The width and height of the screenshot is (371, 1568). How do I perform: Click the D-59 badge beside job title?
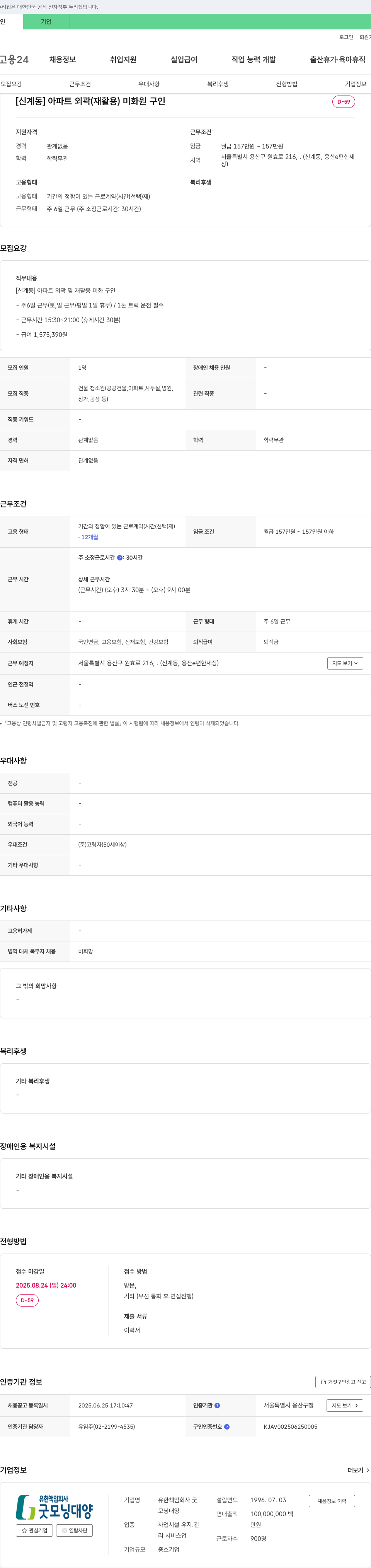[344, 102]
